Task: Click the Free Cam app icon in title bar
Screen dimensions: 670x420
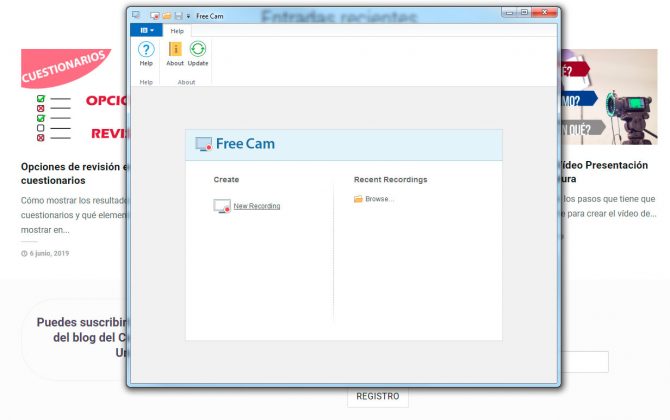Action: 136,15
